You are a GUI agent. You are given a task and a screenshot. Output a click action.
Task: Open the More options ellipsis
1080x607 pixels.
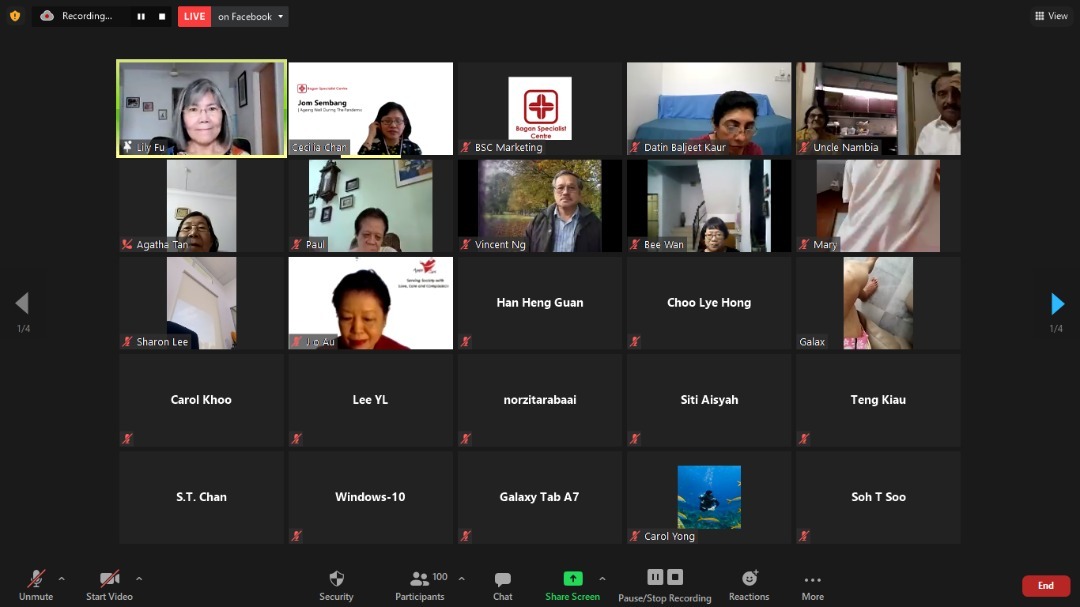(812, 580)
